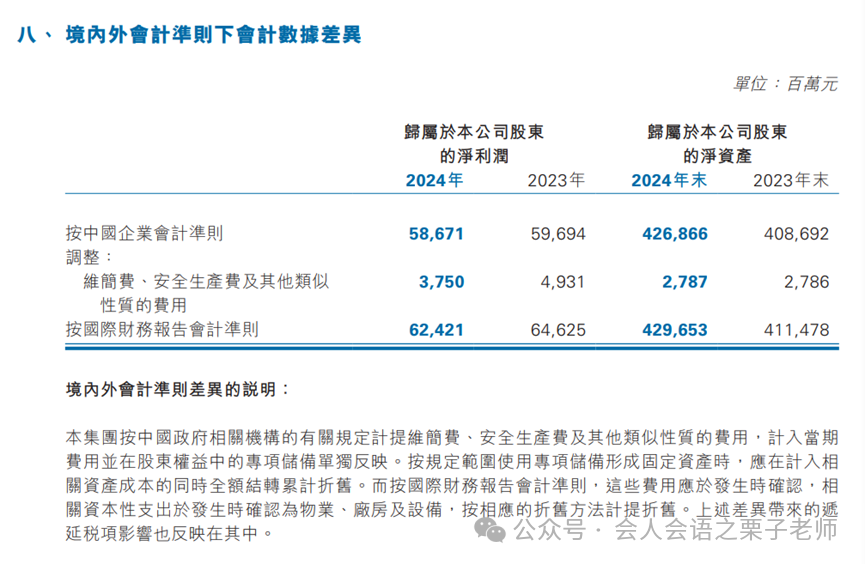Screen dimensions: 865x564
Task: Click the value 408,692
Action: 796,234
